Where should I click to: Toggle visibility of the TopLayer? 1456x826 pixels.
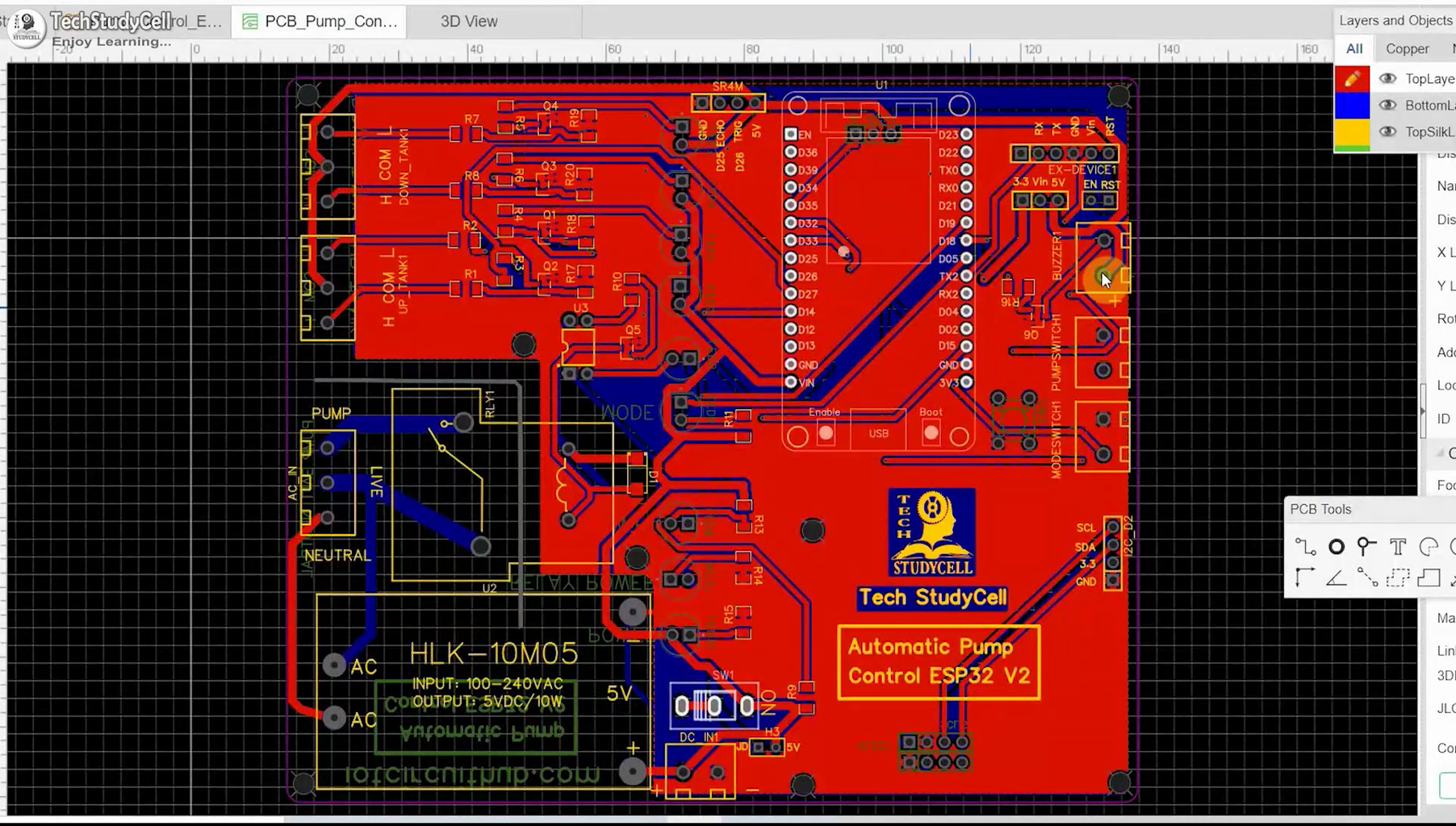1388,77
